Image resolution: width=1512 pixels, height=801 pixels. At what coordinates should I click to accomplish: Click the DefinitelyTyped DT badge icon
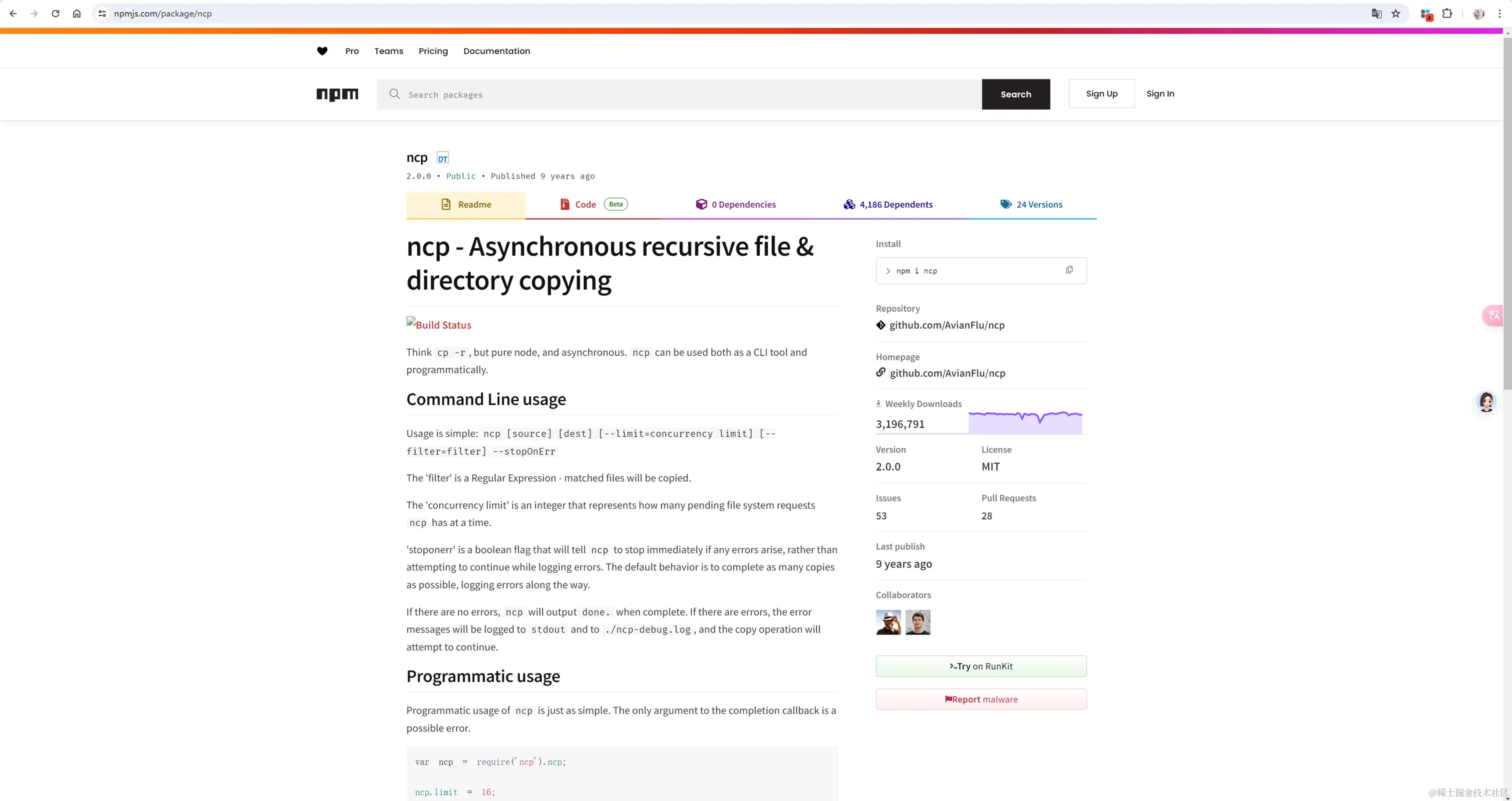[x=442, y=158]
